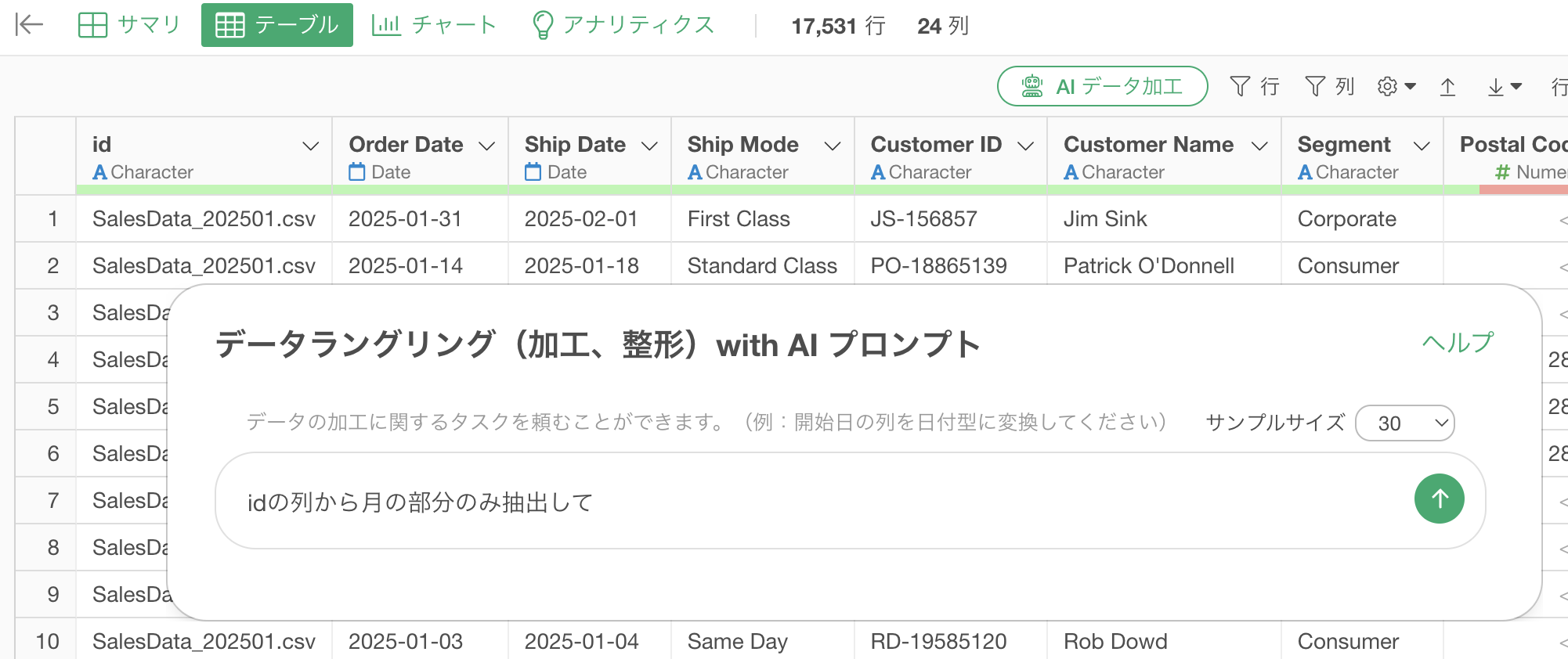Click the AI データ加工 button
This screenshot has height=659, width=1568.
(1102, 86)
